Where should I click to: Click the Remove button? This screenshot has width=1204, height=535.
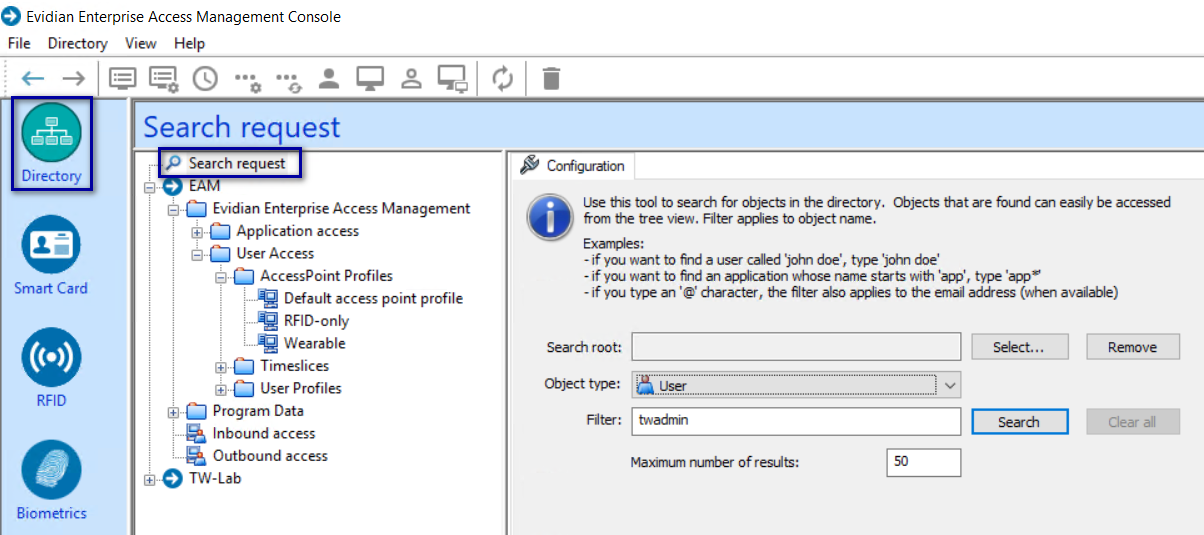[1133, 347]
